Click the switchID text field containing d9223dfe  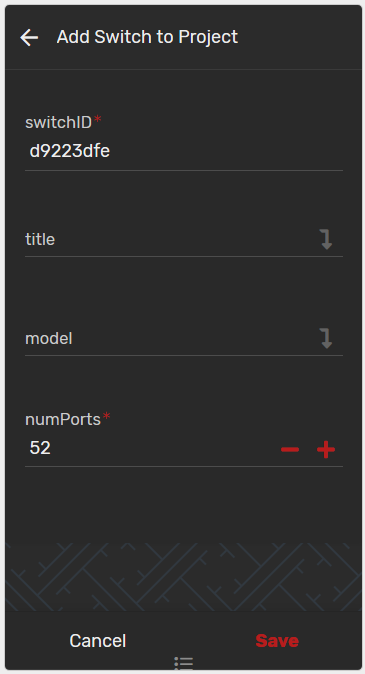(x=184, y=151)
